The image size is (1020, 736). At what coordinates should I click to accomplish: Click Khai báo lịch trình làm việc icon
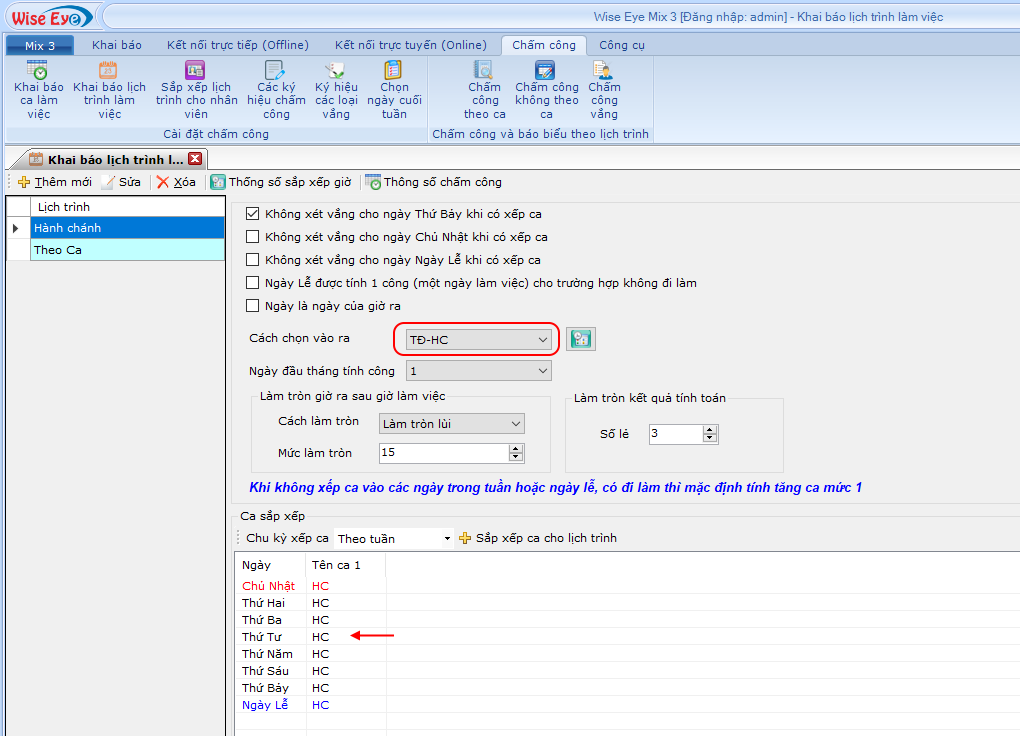point(109,71)
